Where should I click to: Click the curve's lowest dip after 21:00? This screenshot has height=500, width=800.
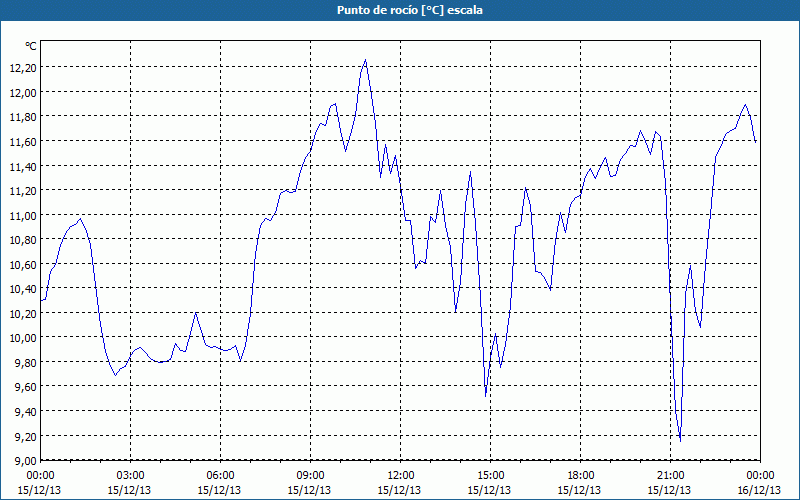click(680, 441)
